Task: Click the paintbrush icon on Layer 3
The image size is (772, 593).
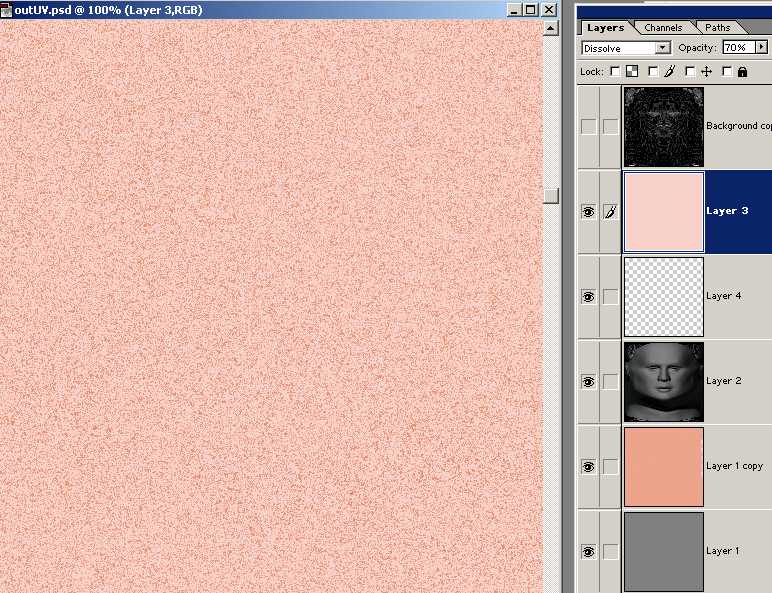Action: [x=609, y=212]
